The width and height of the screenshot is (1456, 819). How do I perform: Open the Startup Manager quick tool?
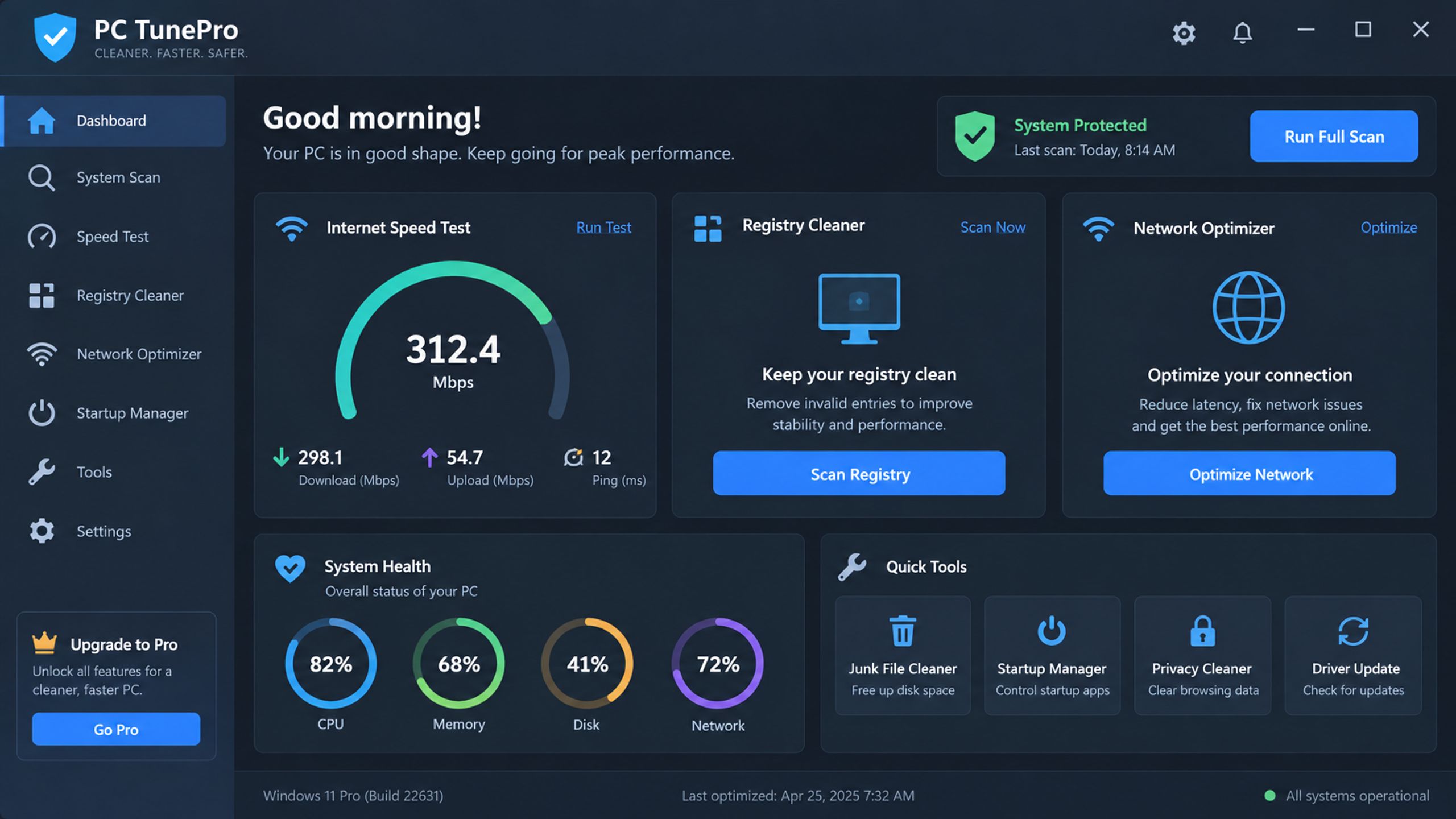tap(1052, 655)
